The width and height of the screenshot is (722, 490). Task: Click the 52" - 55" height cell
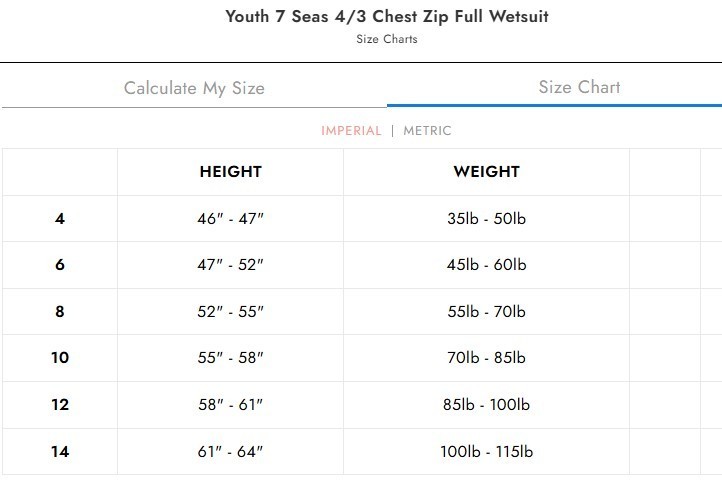point(230,311)
